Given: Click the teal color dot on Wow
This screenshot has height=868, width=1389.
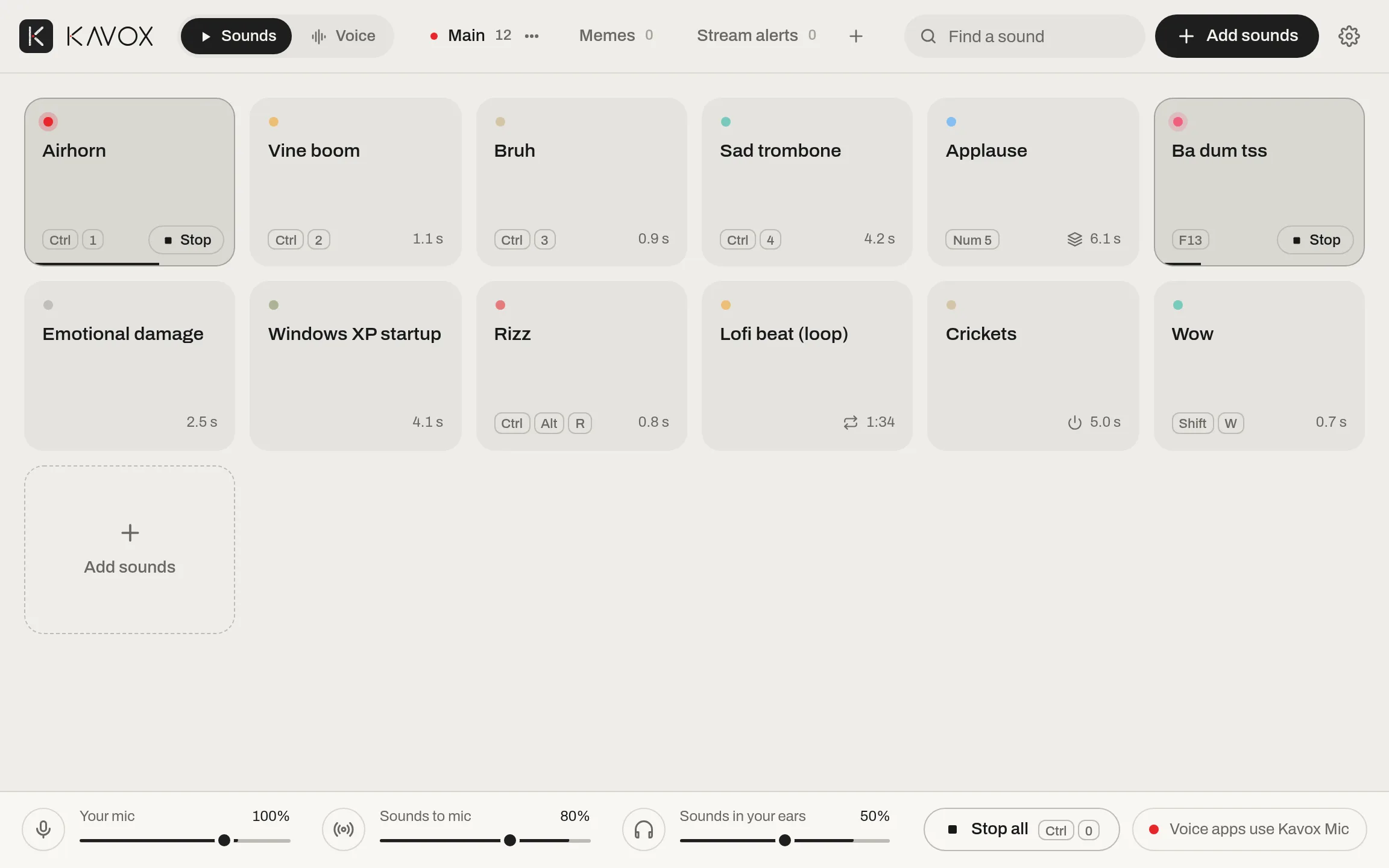Looking at the screenshot, I should click(1177, 305).
